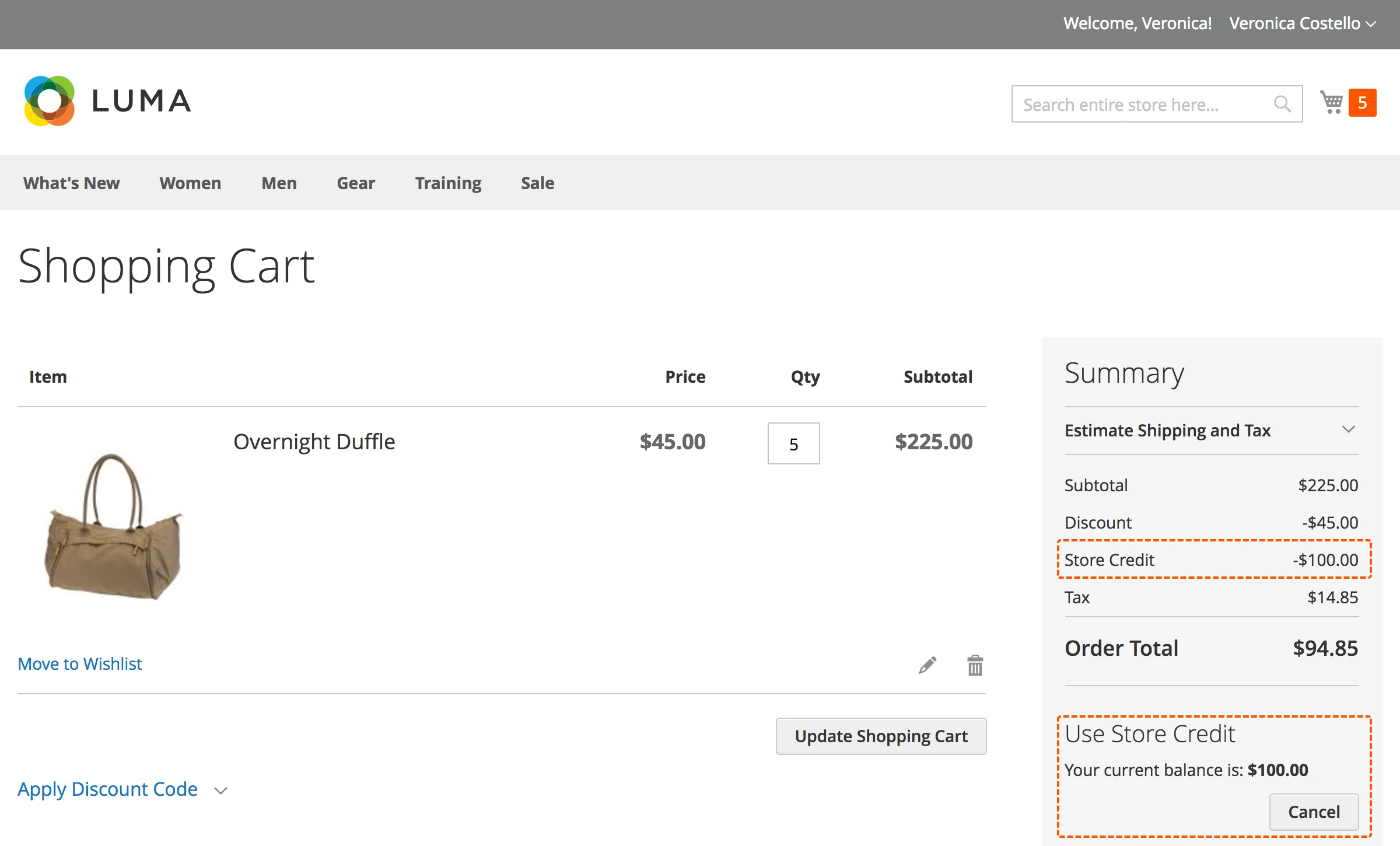Remove the Overnight Duffle using trash icon
This screenshot has width=1400, height=846.
(975, 665)
